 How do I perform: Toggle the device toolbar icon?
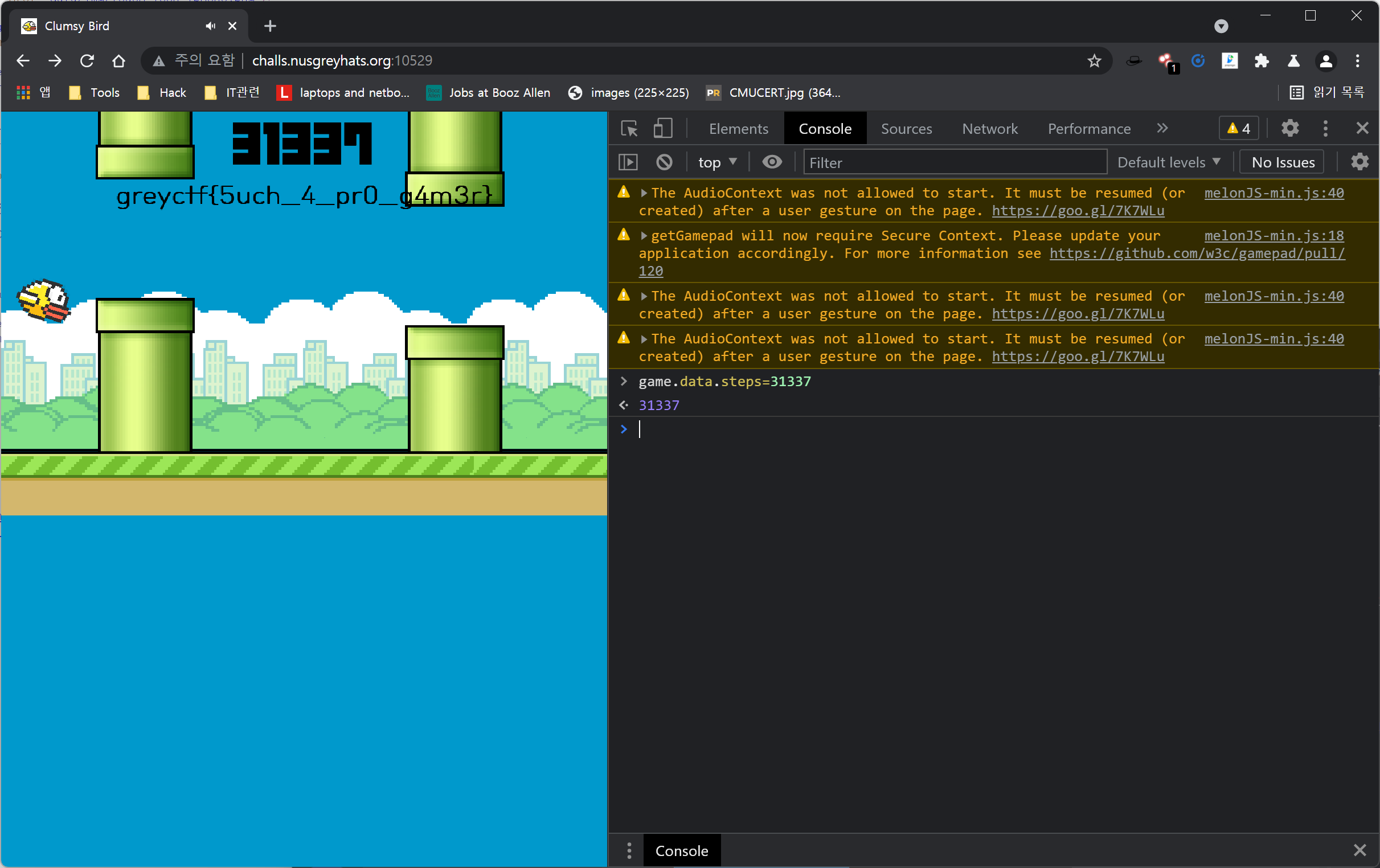(x=662, y=128)
